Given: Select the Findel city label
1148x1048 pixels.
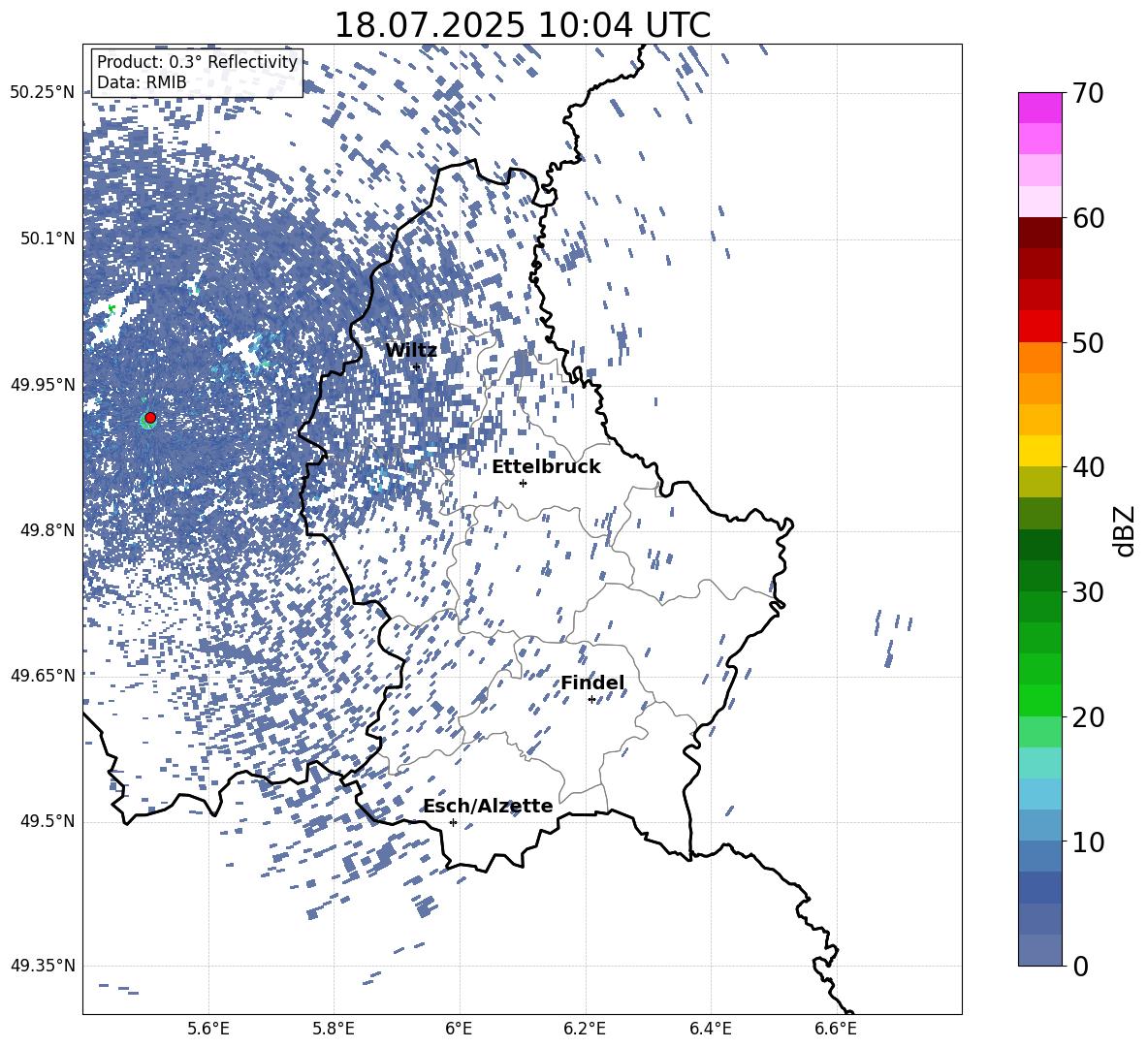Looking at the screenshot, I should tap(592, 683).
